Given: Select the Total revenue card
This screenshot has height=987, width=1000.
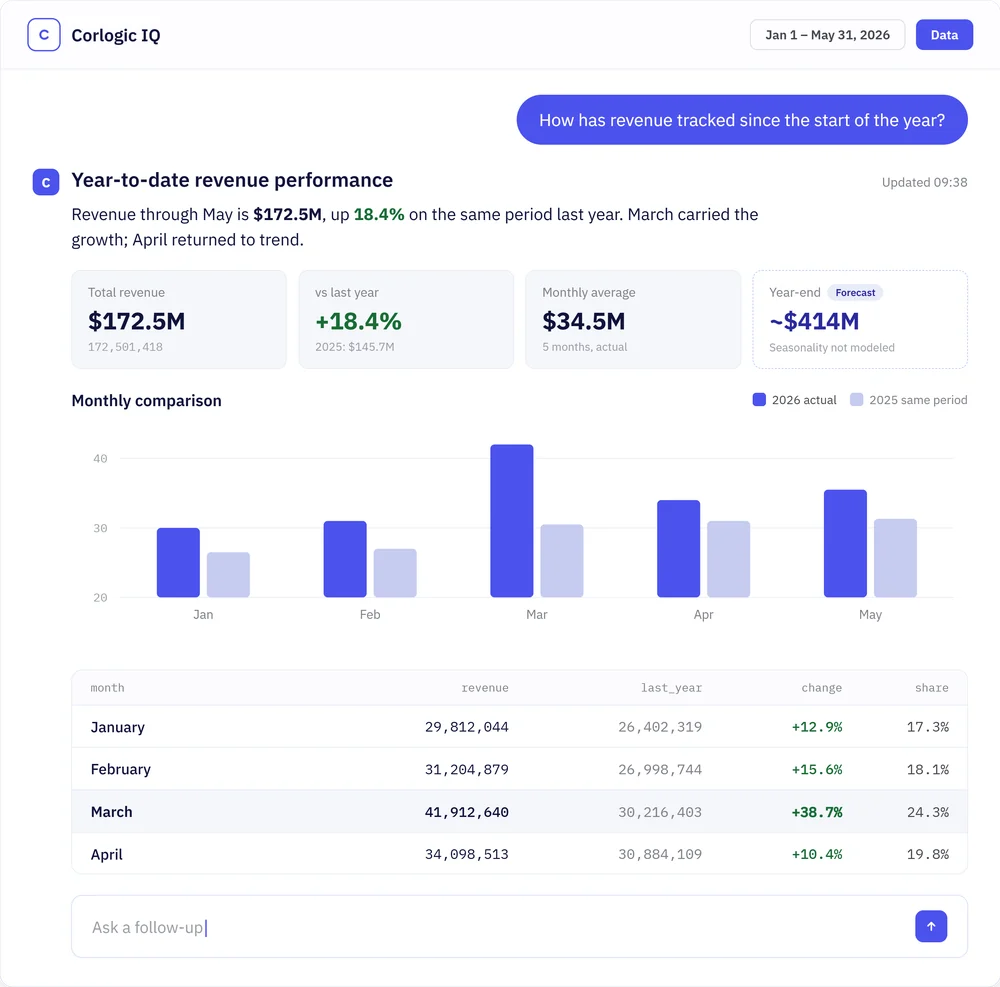Looking at the screenshot, I should click(x=179, y=319).
